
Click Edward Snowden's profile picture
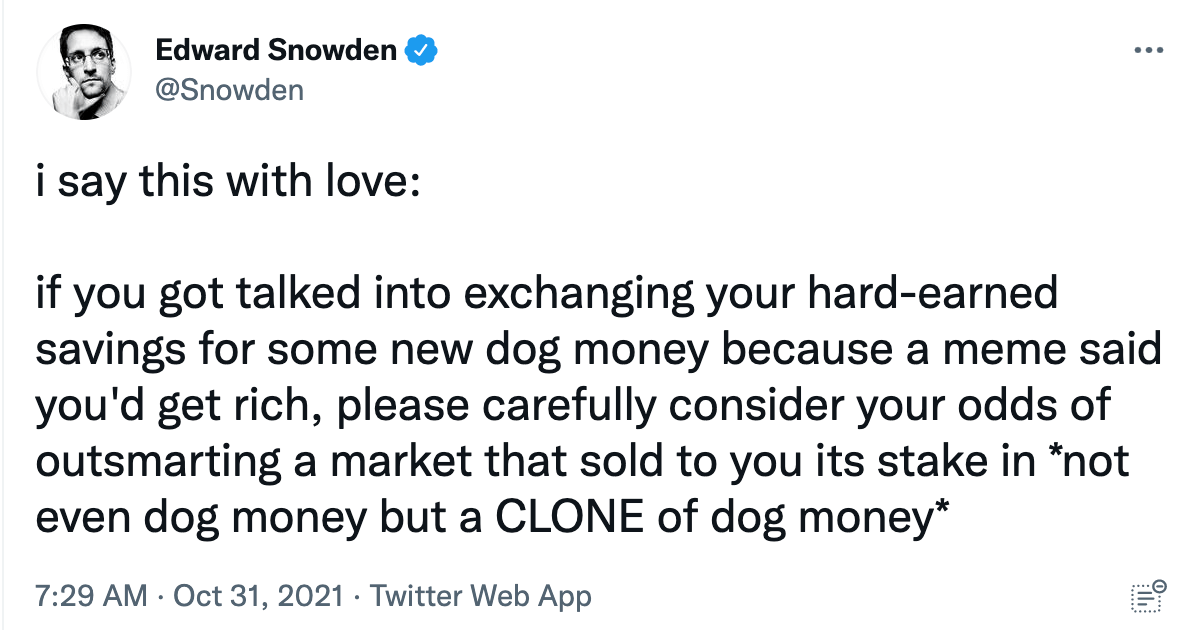84,67
